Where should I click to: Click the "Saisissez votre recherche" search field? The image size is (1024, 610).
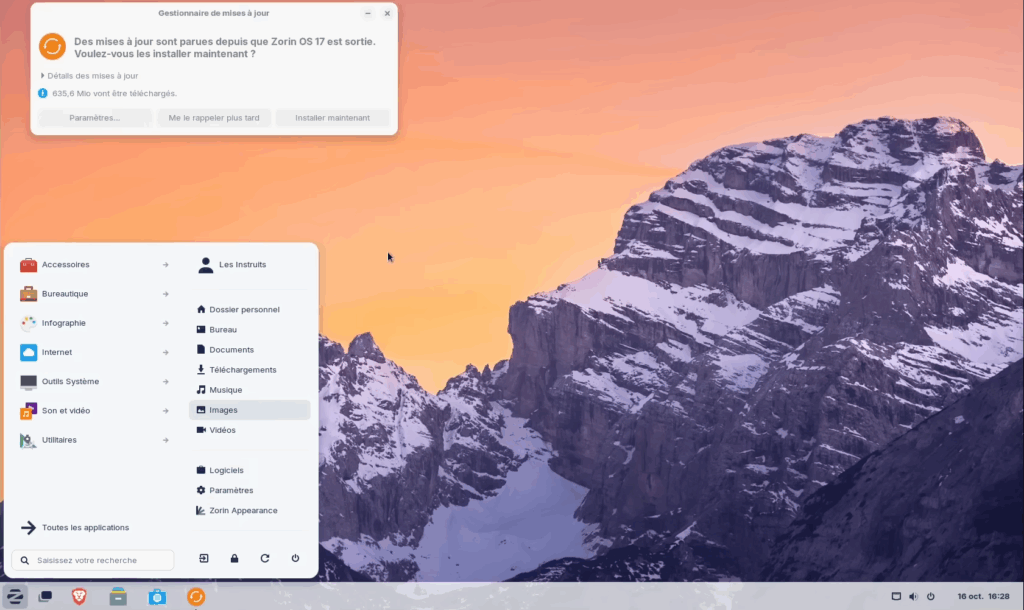(94, 560)
